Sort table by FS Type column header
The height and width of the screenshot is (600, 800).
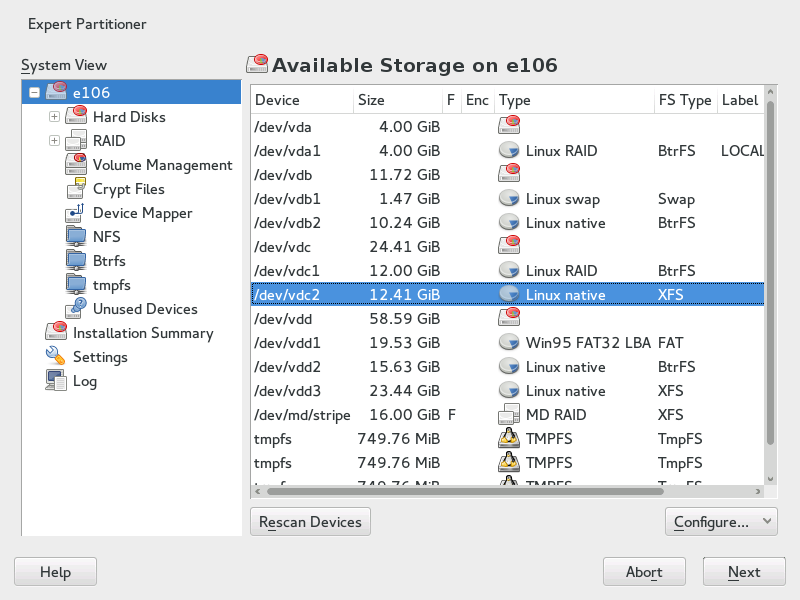click(684, 100)
